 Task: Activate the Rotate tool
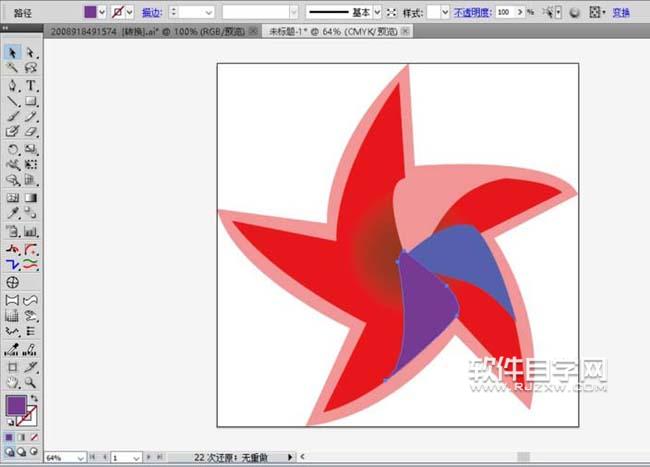click(x=12, y=149)
